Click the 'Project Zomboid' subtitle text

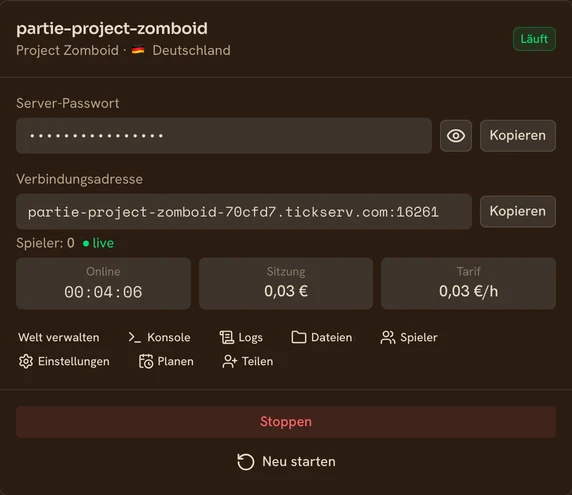pyautogui.click(x=67, y=50)
